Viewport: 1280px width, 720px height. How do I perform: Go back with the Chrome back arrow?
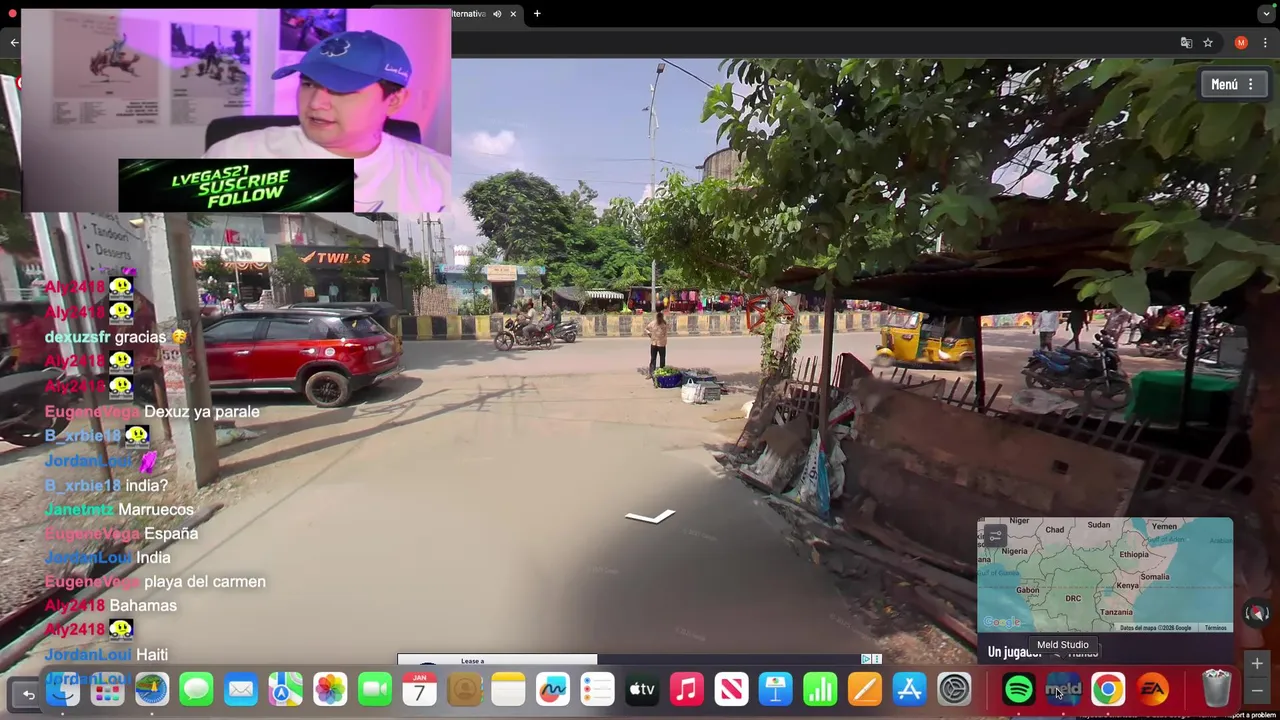click(x=14, y=42)
